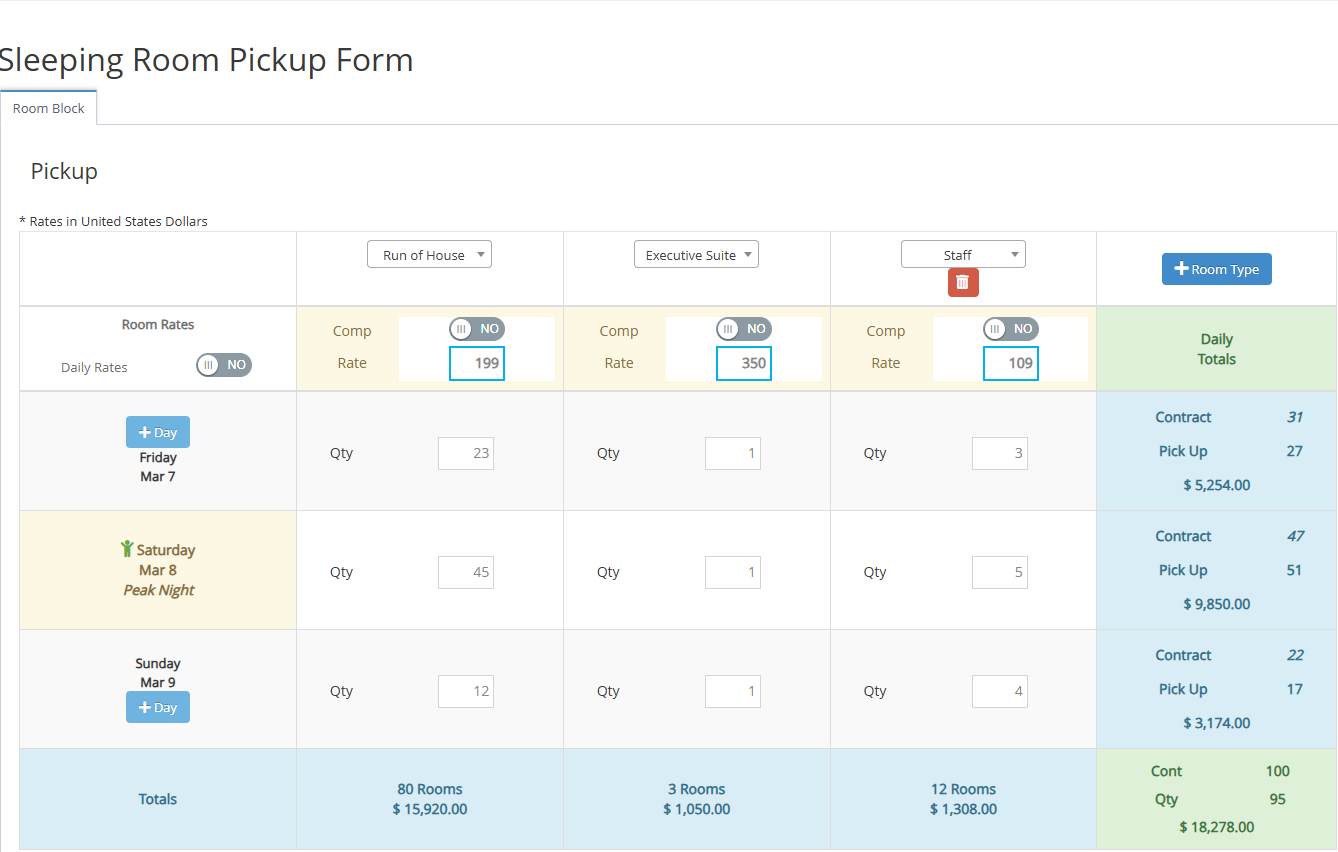The image size is (1338, 852).
Task: Add a new Room Type column
Action: click(1216, 269)
